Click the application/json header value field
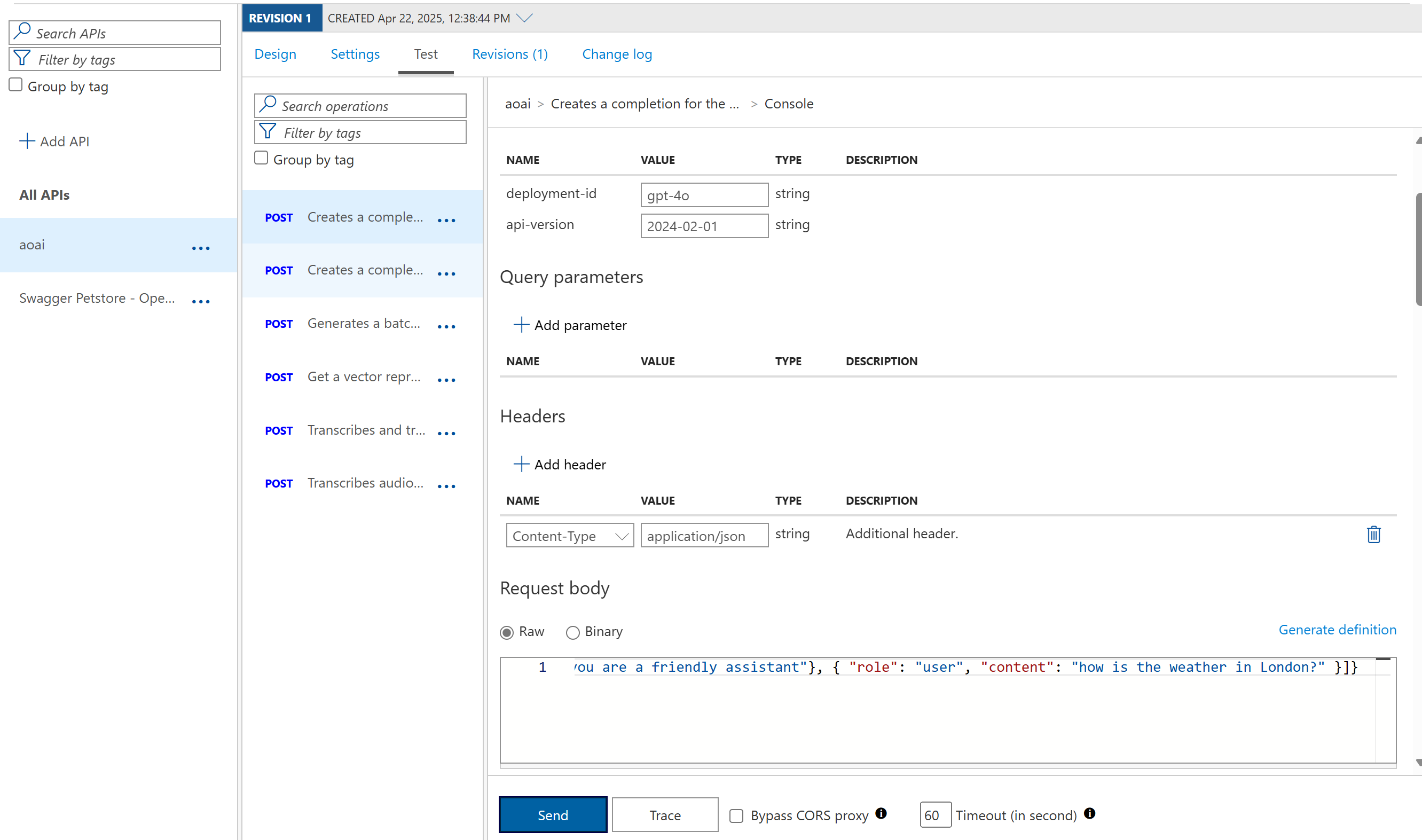This screenshot has height=840, width=1422. (x=704, y=536)
